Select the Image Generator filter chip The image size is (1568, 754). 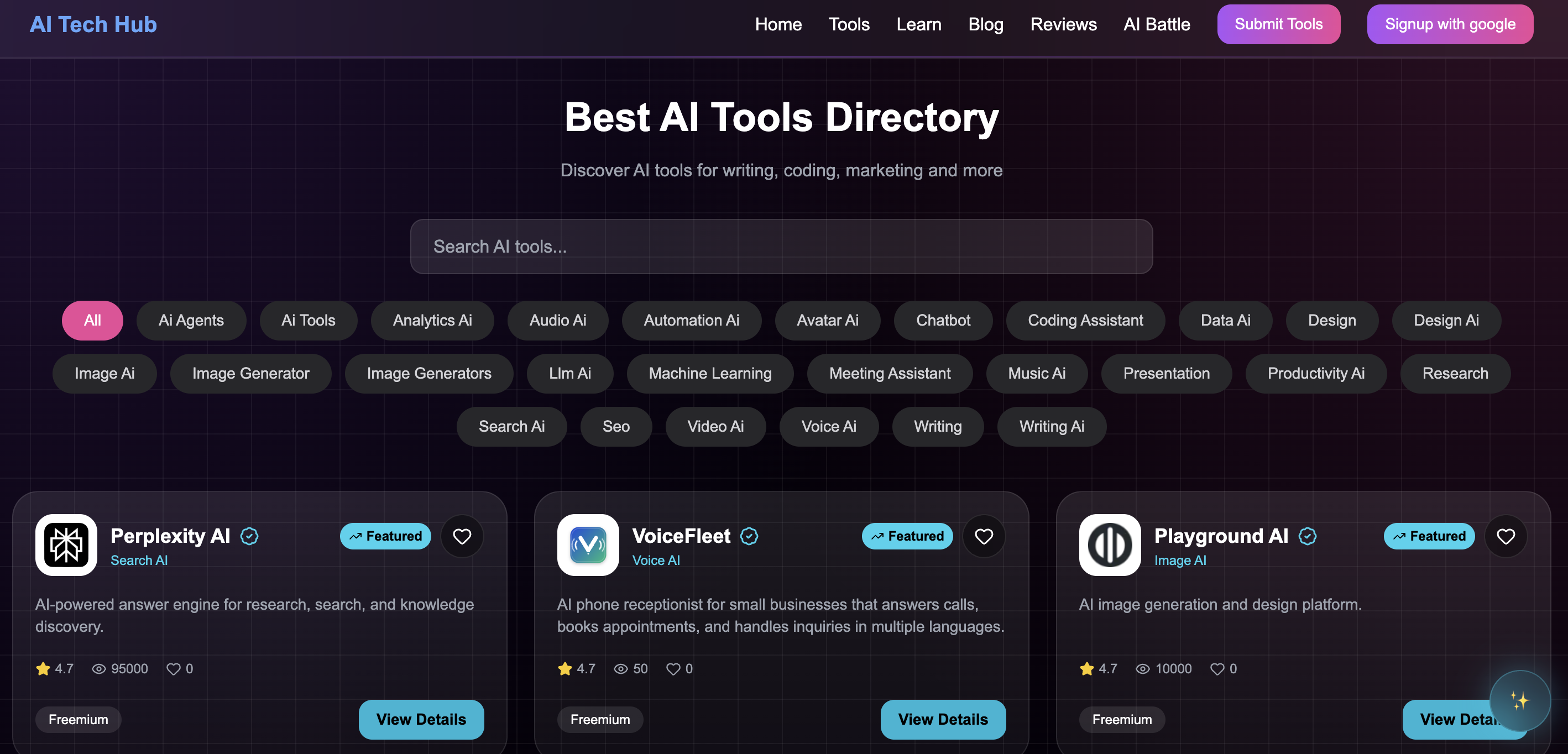click(x=251, y=373)
